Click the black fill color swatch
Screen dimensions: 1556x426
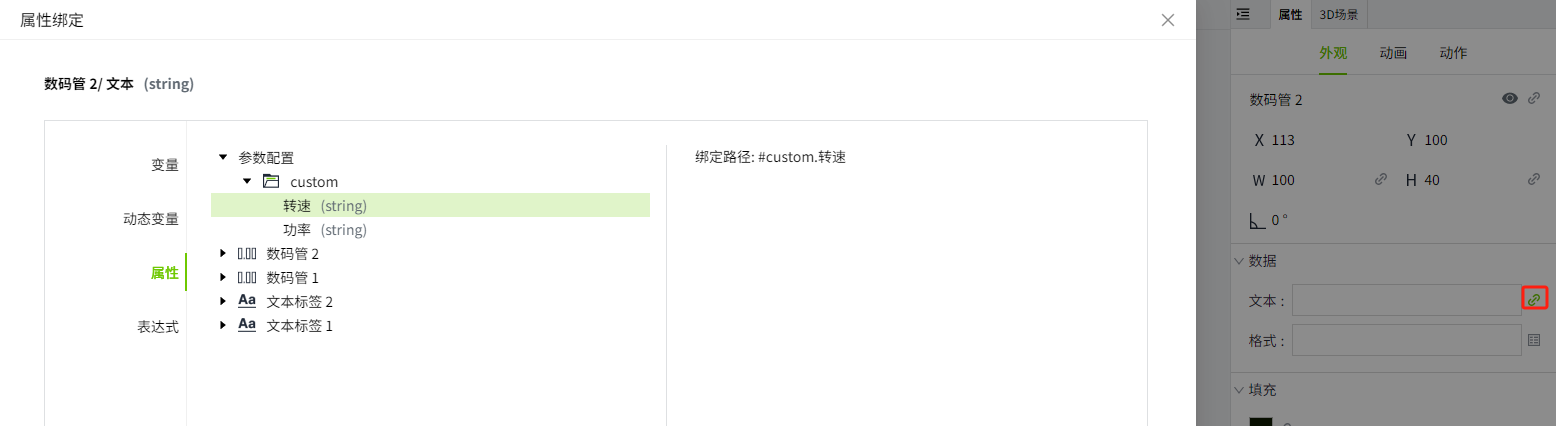tap(1260, 420)
